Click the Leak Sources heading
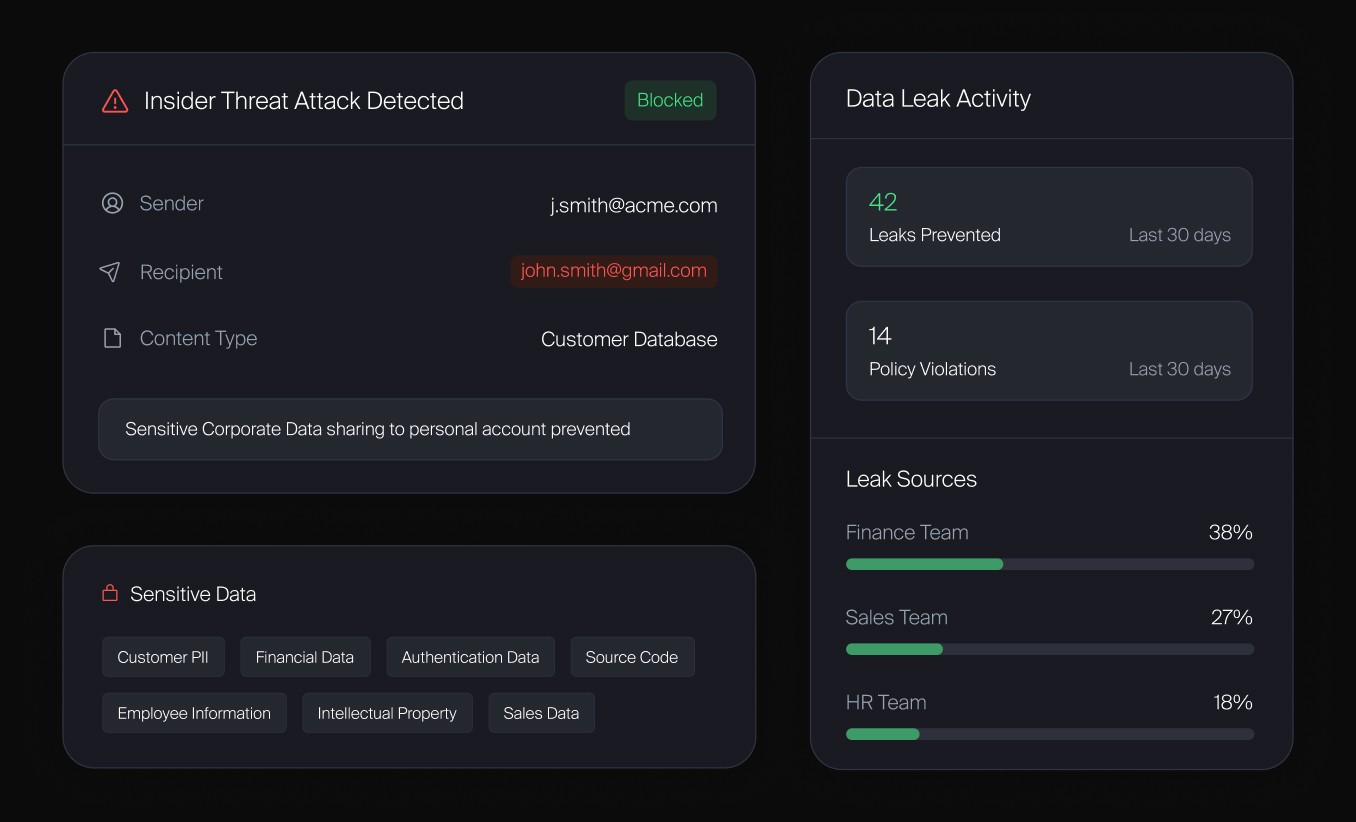Screen dimensions: 1356x822 911,479
